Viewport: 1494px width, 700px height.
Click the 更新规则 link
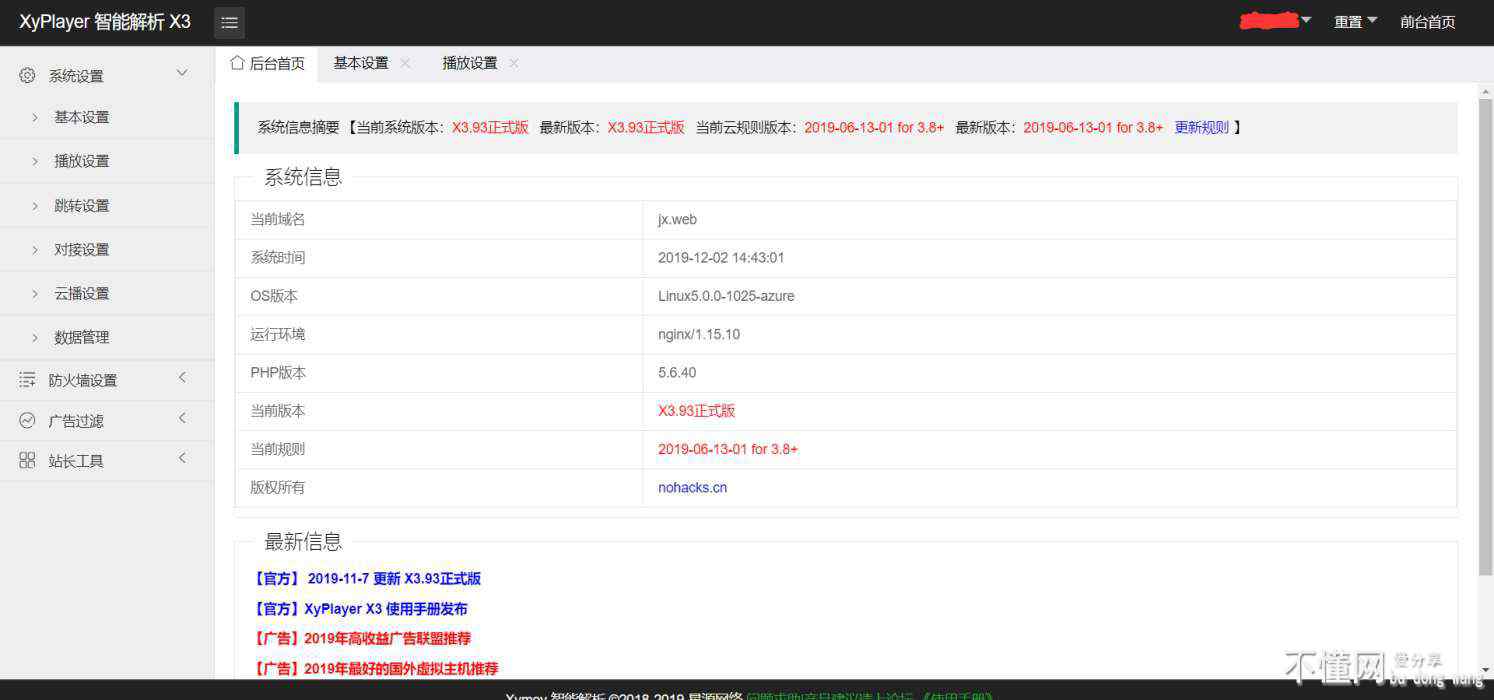[x=1201, y=127]
